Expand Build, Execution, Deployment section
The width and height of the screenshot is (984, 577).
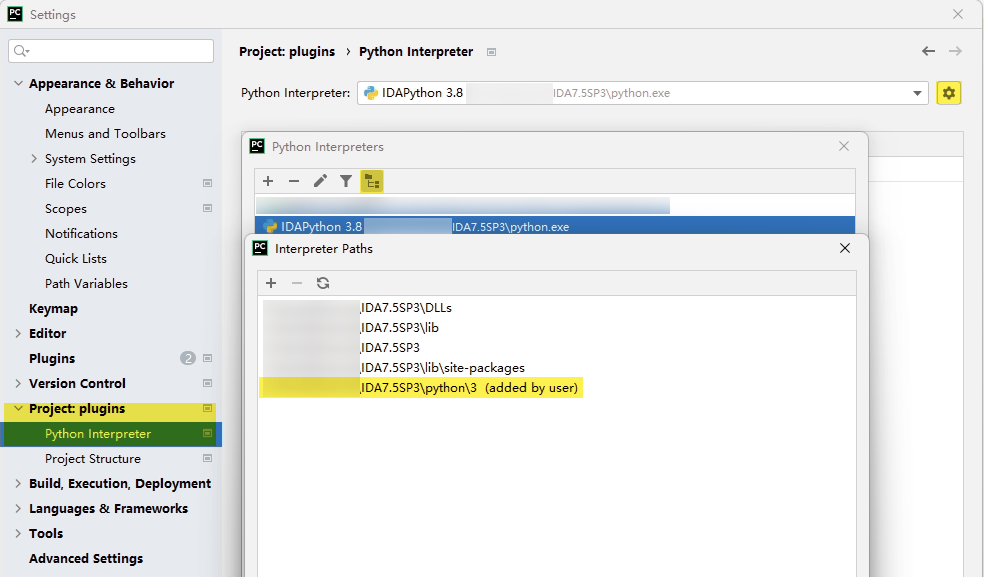pos(18,483)
